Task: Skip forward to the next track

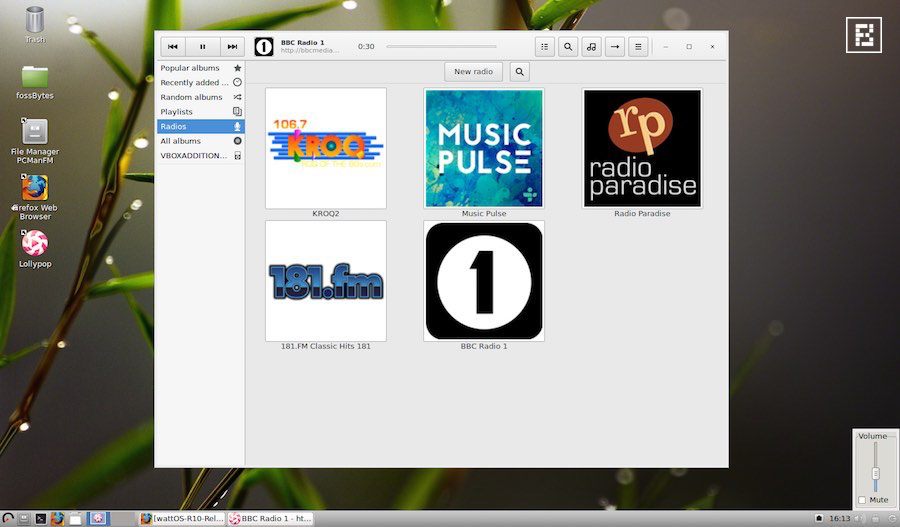Action: 232,46
